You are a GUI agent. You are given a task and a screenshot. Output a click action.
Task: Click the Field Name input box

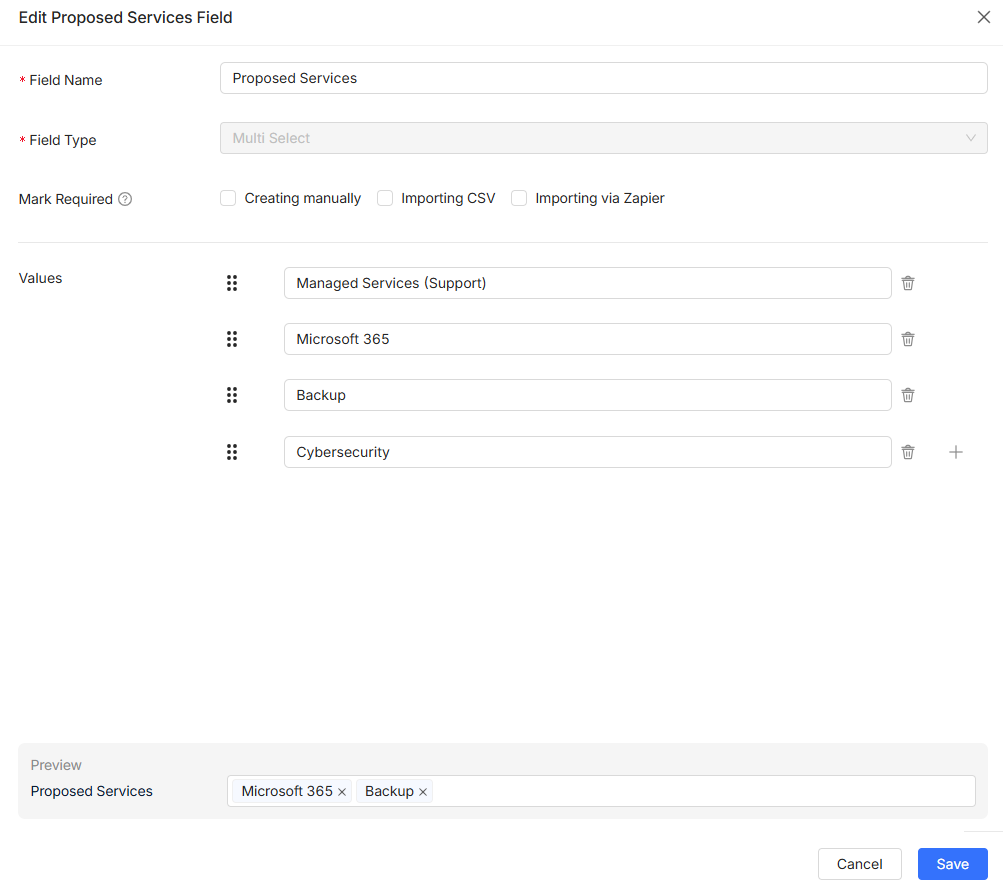point(603,78)
